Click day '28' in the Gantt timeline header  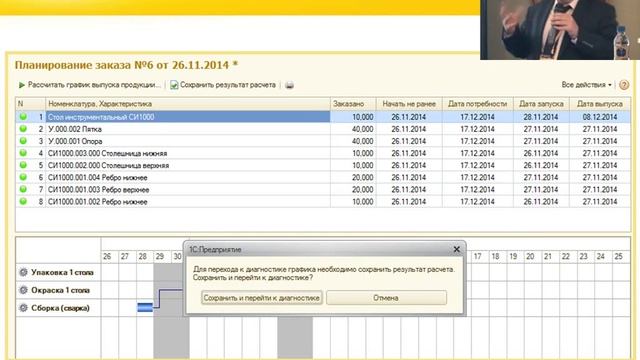point(142,256)
